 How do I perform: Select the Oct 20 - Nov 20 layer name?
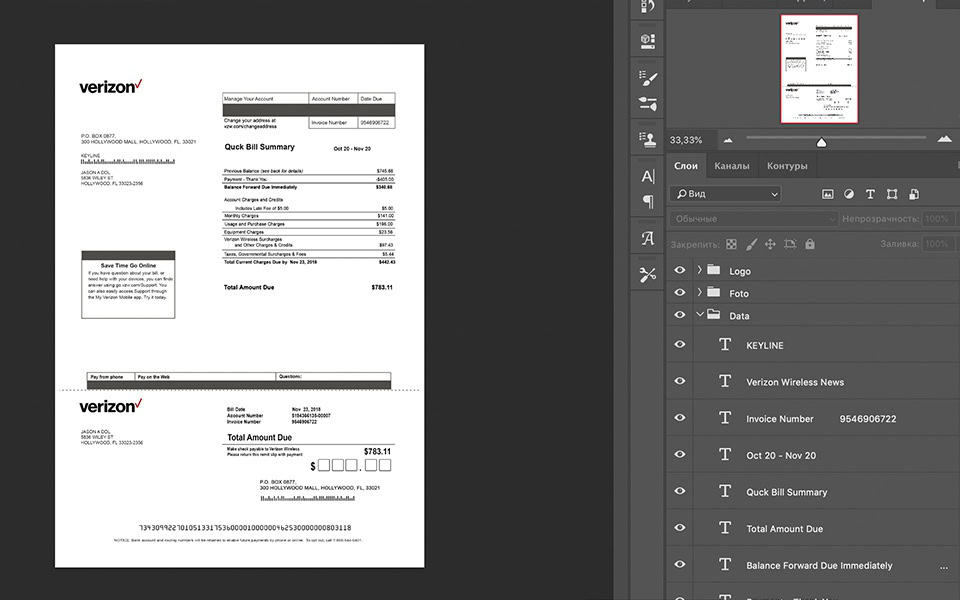pyautogui.click(x=781, y=456)
